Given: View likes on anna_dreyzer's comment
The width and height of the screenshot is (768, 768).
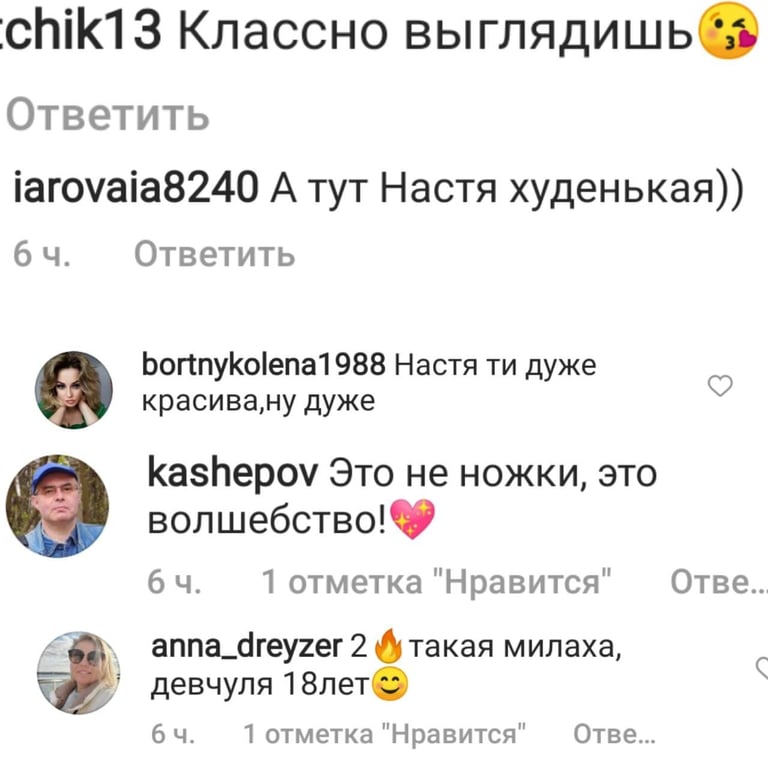Looking at the screenshot, I should click(x=384, y=734).
